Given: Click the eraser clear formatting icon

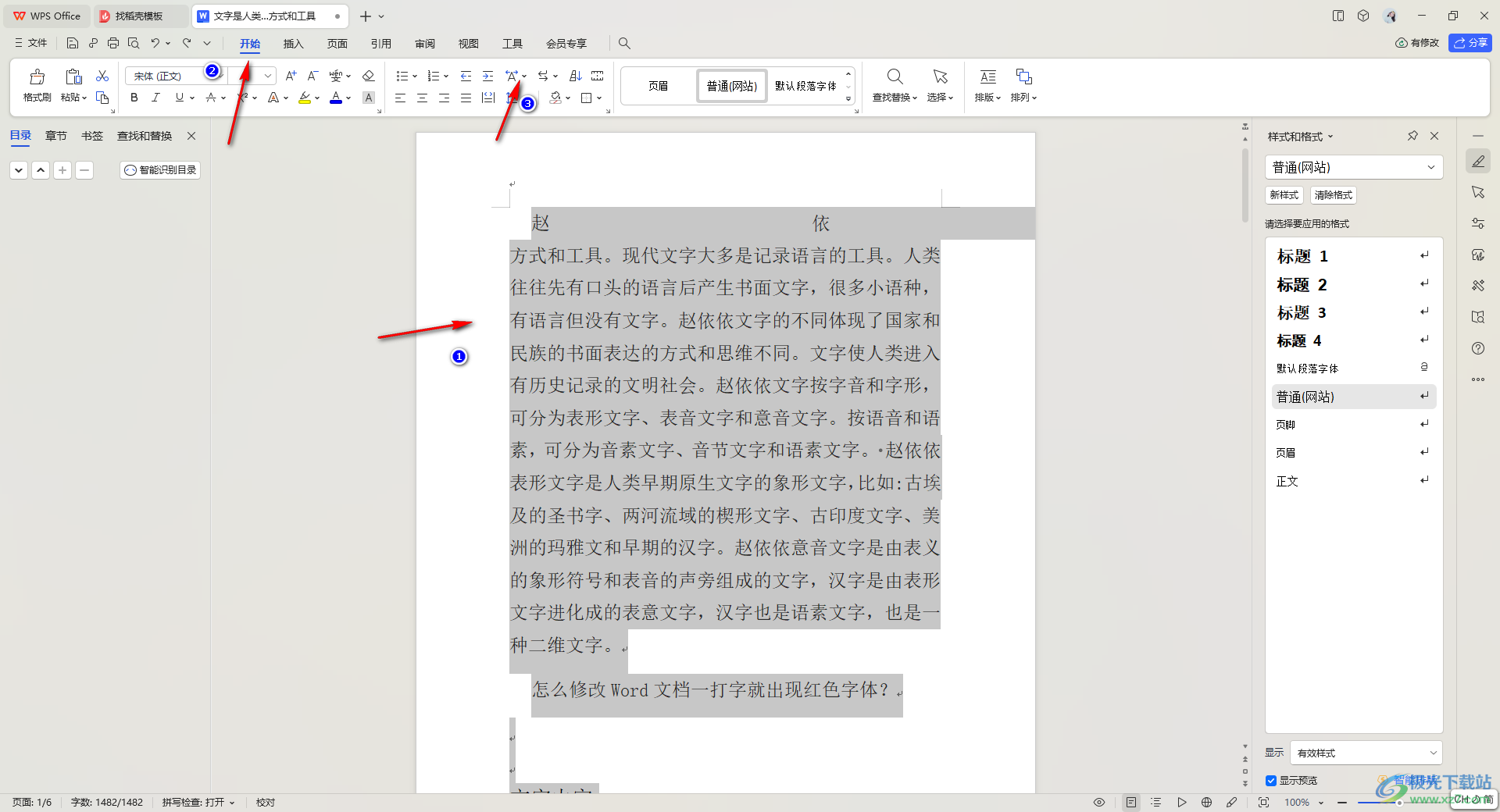Looking at the screenshot, I should coord(369,76).
